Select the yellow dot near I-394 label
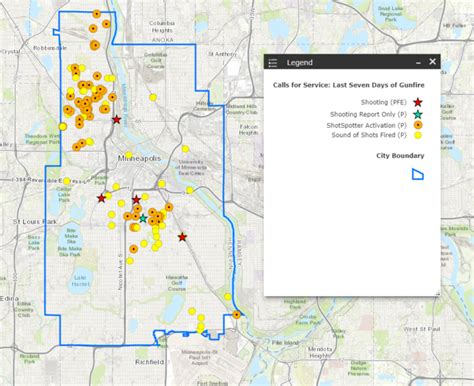 point(67,181)
